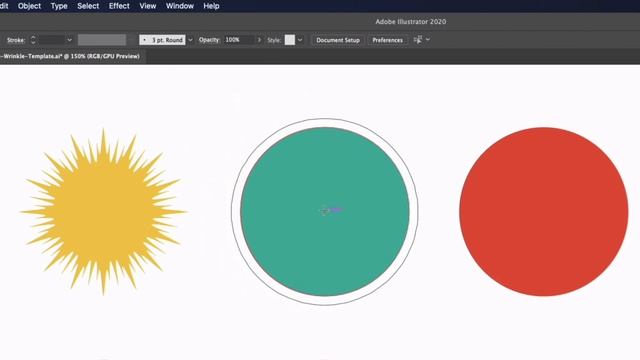Click the Document Setup button
Screen dimensions: 640x360
point(338,40)
